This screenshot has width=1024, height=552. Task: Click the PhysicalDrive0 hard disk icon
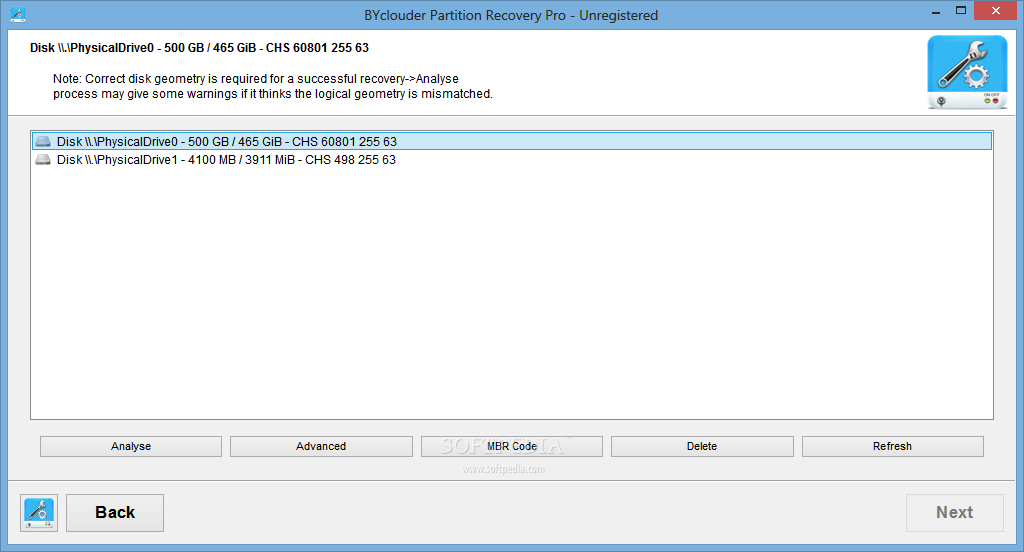click(x=43, y=141)
